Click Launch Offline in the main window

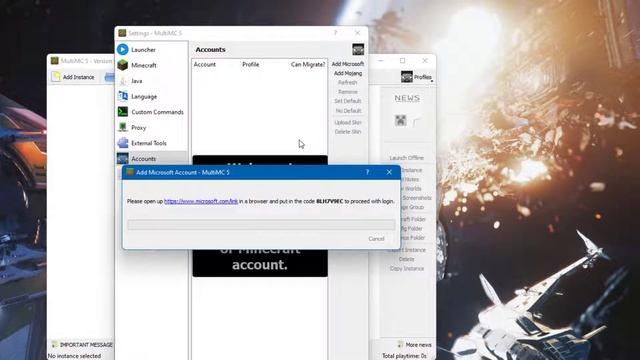pos(407,158)
